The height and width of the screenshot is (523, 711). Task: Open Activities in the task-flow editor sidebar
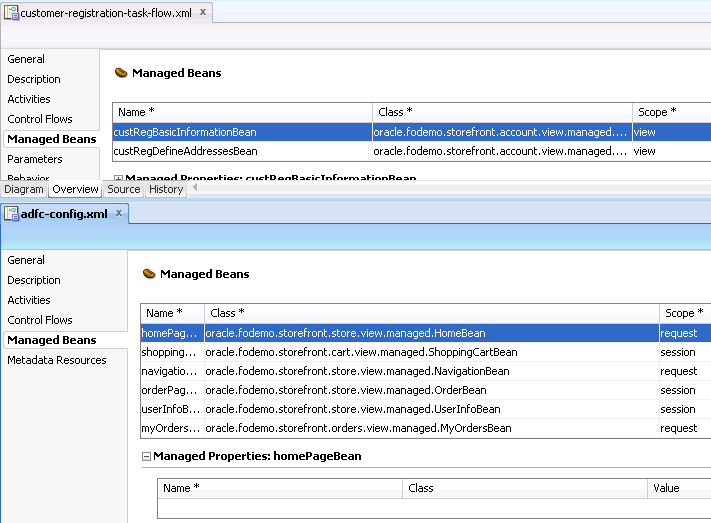click(29, 99)
